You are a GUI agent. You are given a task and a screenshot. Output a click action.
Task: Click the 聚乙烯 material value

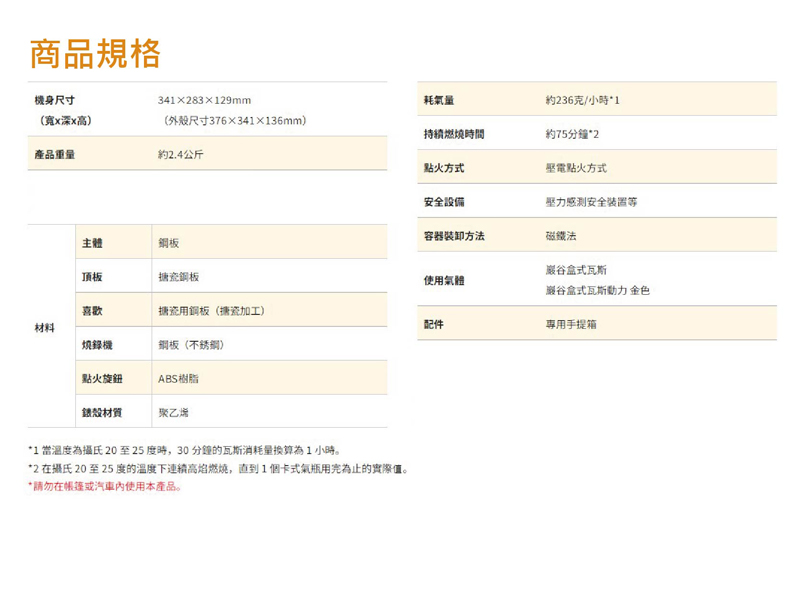pos(173,413)
